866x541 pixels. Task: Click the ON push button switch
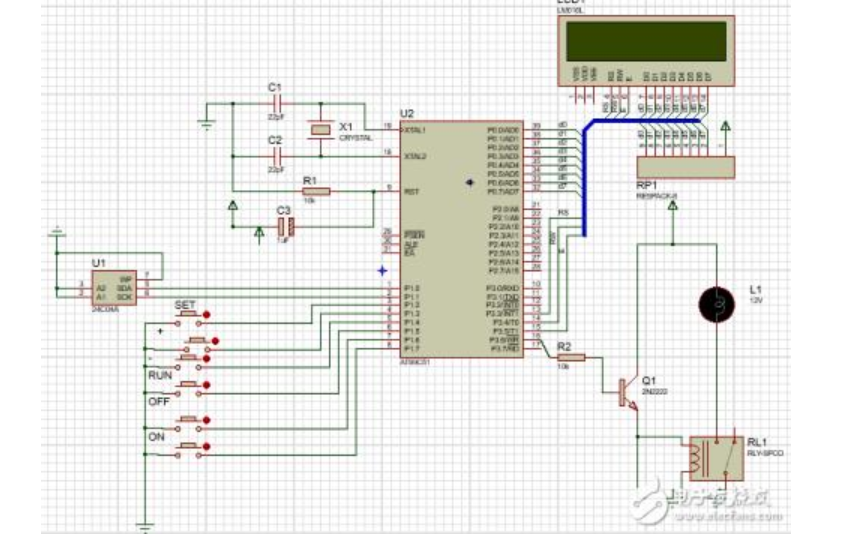189,450
